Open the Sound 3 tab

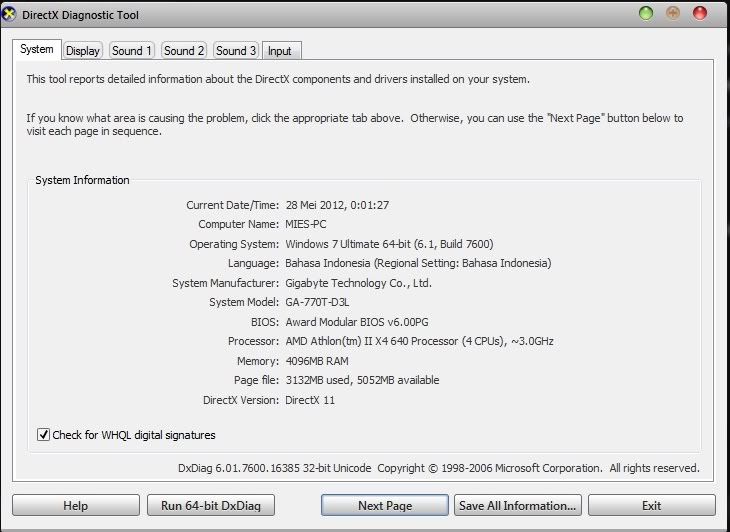click(236, 51)
